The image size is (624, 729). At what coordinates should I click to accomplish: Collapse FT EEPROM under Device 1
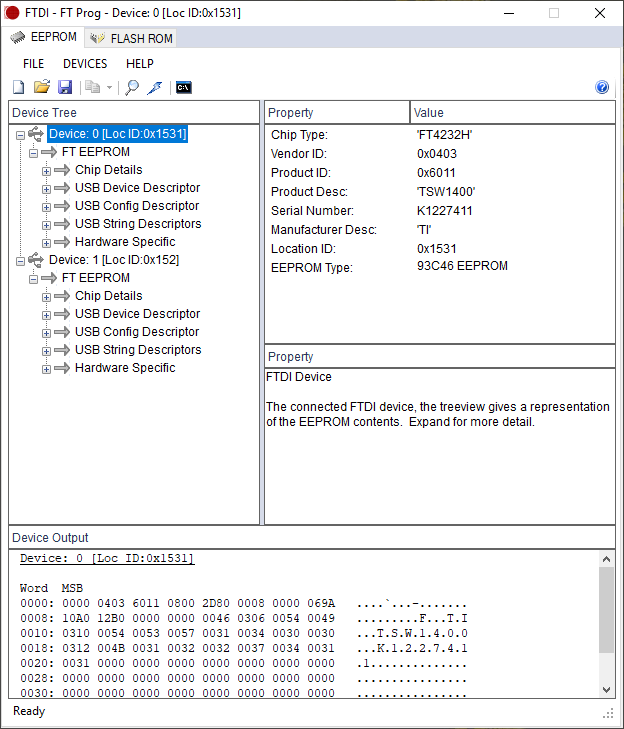click(33, 279)
